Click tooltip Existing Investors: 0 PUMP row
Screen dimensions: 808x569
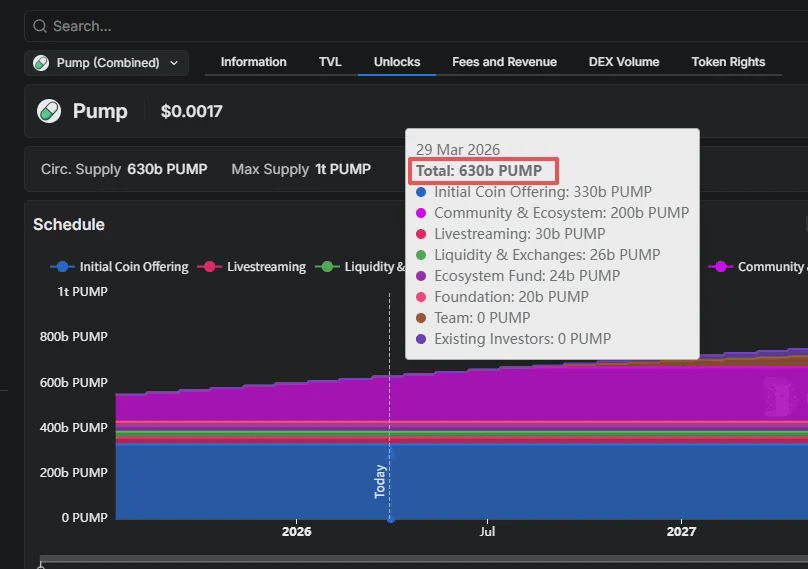513,339
